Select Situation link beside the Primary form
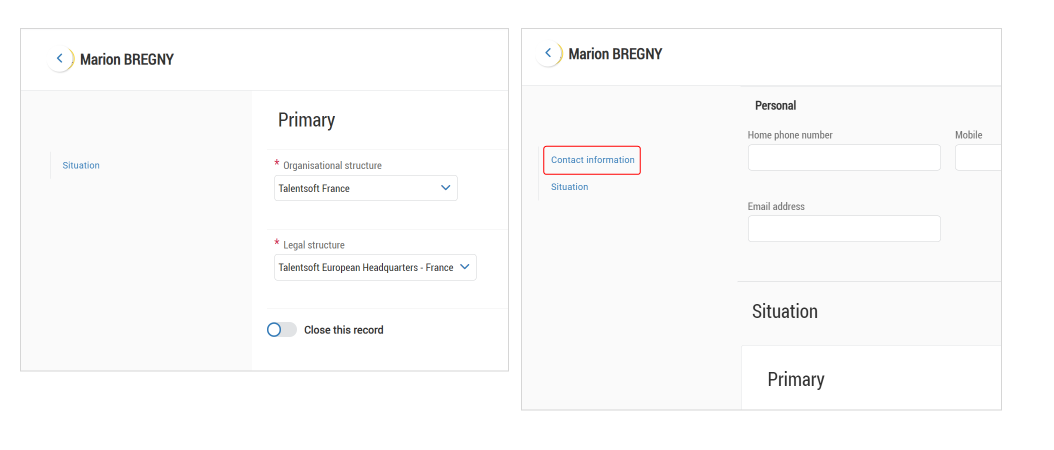 pos(81,165)
